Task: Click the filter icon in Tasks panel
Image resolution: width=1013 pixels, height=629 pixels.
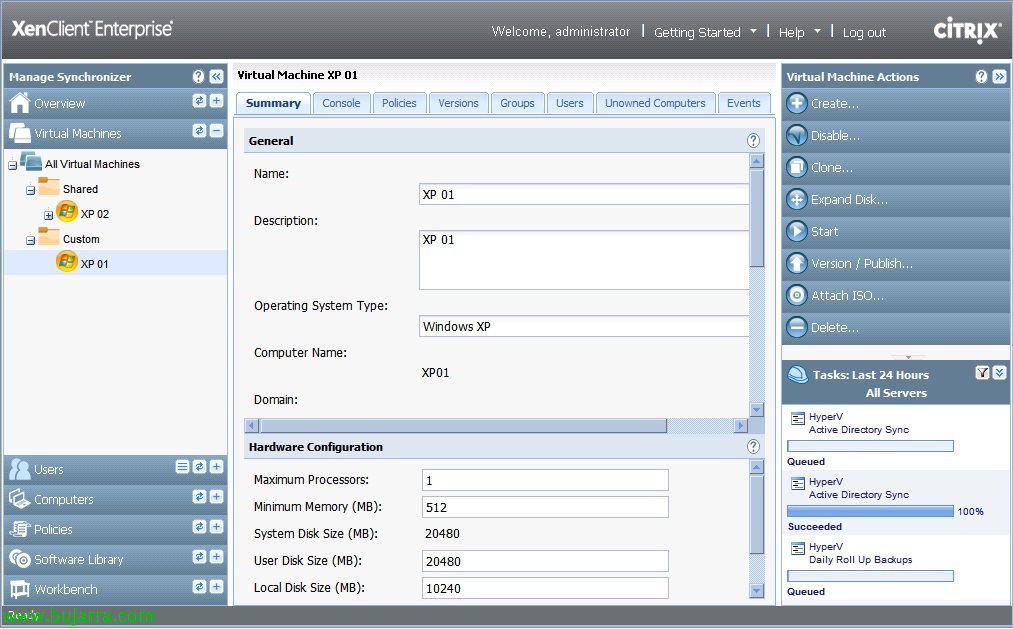Action: (x=982, y=373)
